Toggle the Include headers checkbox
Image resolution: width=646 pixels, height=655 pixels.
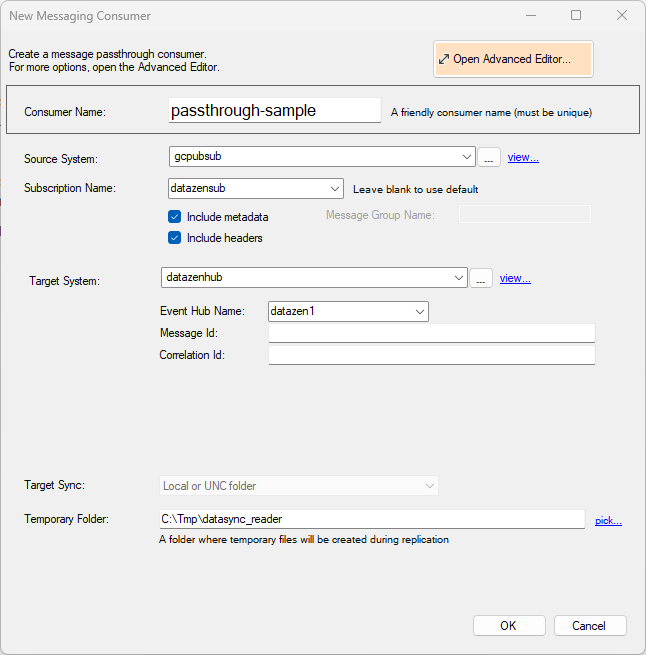[174, 238]
